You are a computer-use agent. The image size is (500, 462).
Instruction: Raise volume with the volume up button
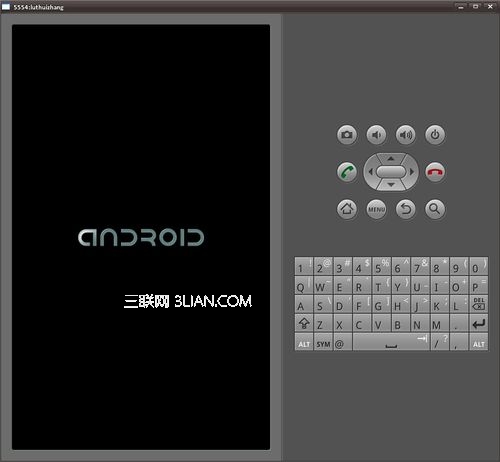coord(405,135)
